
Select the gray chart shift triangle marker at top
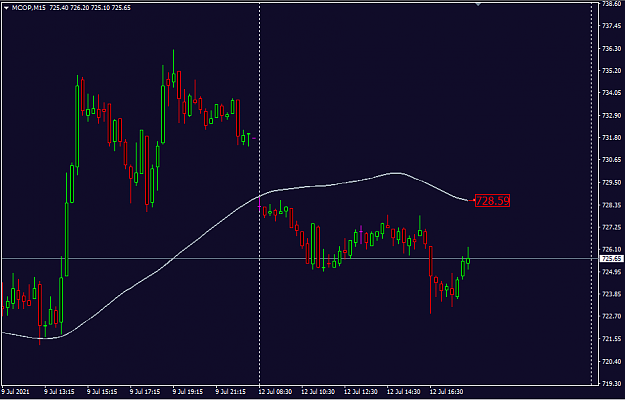[x=478, y=4]
